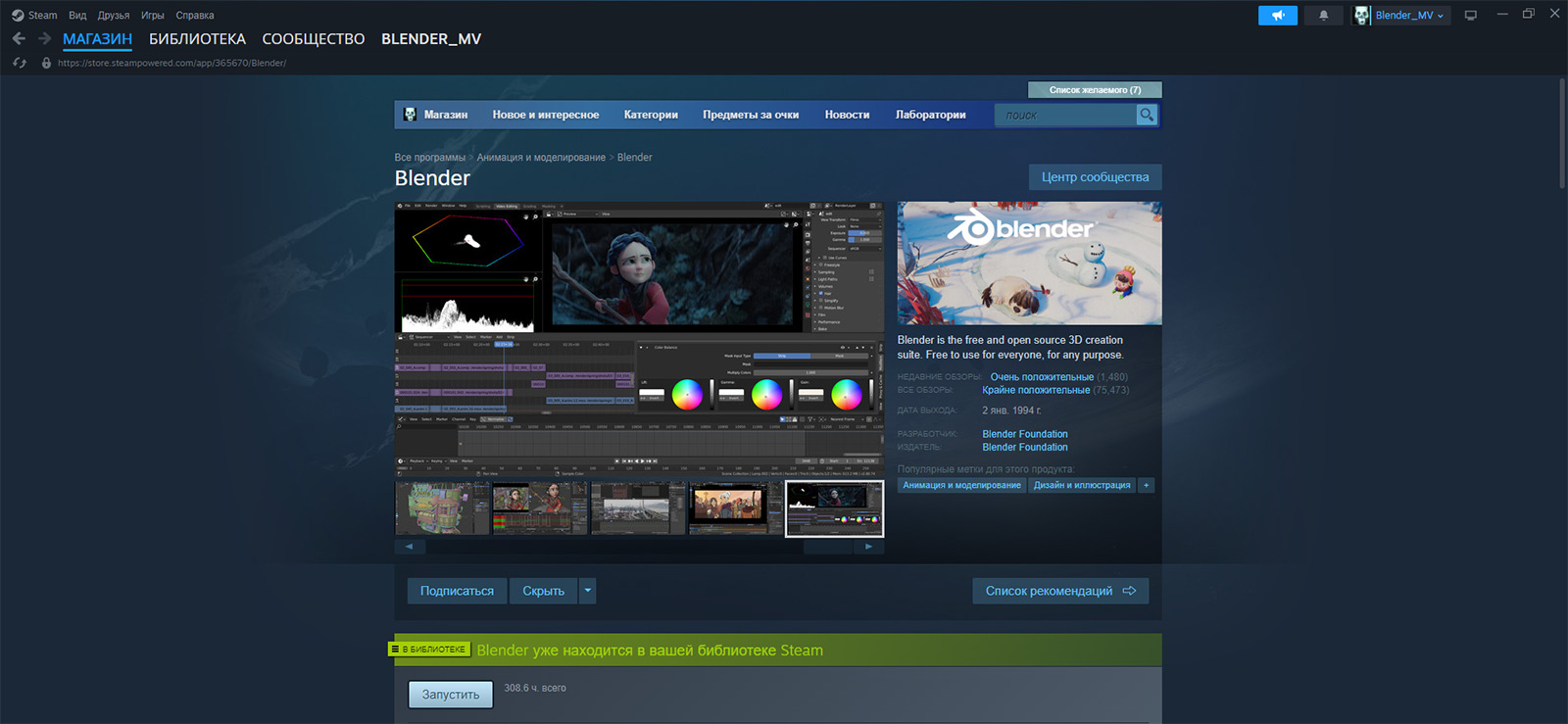The height and width of the screenshot is (724, 1568).
Task: Follow Анимация и моделирование breadcrumb link
Action: pos(541,158)
